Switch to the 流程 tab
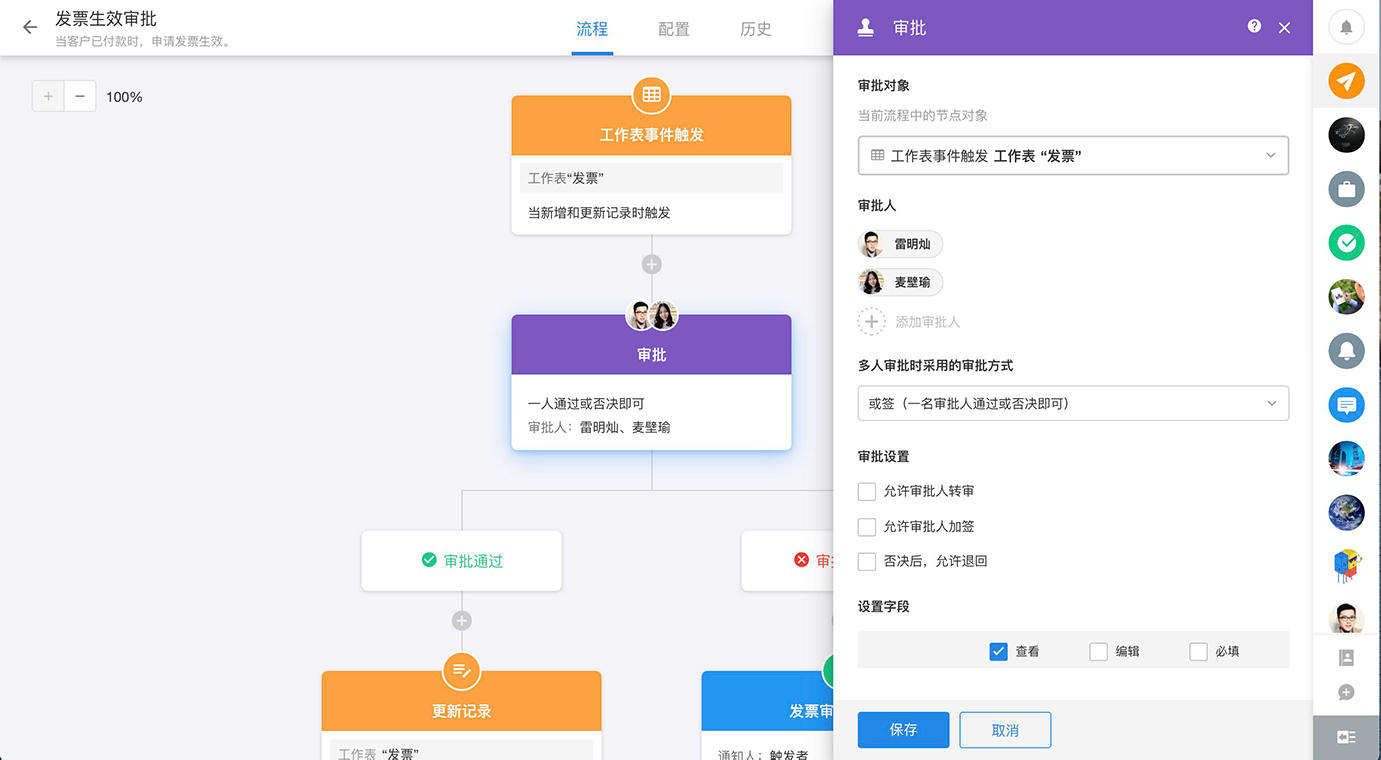The width and height of the screenshot is (1381, 760). pyautogui.click(x=592, y=29)
